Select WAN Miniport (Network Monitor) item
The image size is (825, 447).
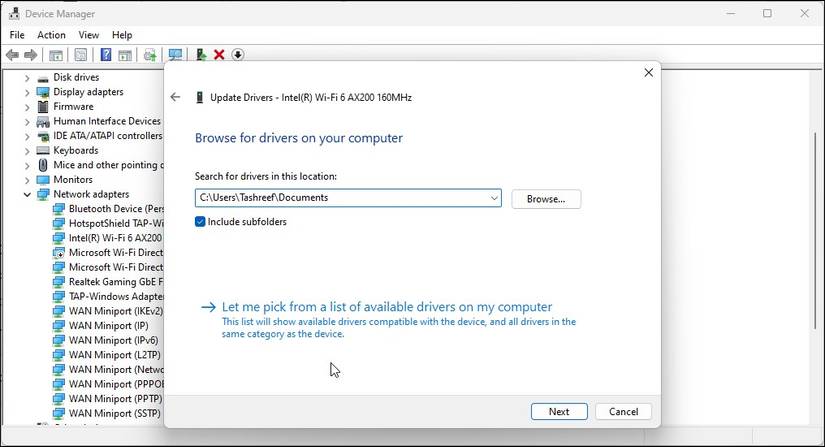[x=116, y=370]
